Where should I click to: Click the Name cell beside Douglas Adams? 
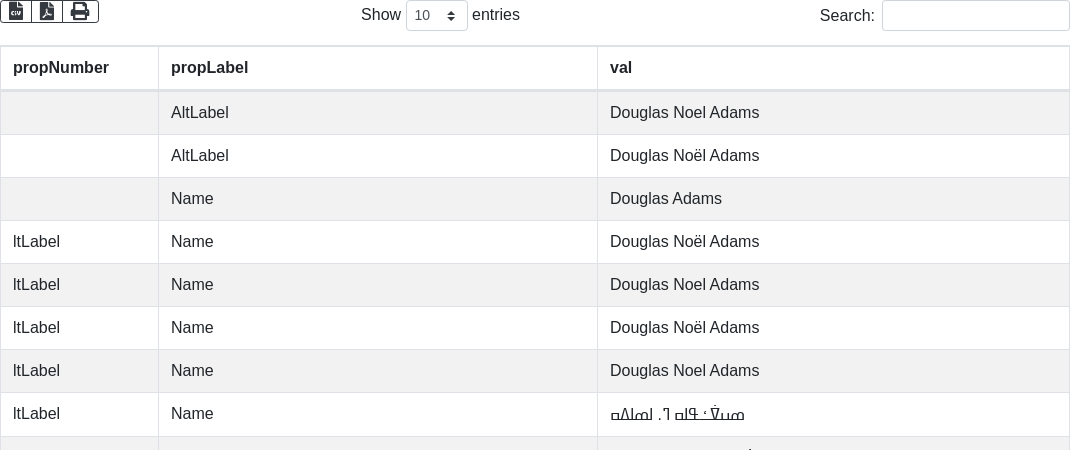click(x=192, y=199)
